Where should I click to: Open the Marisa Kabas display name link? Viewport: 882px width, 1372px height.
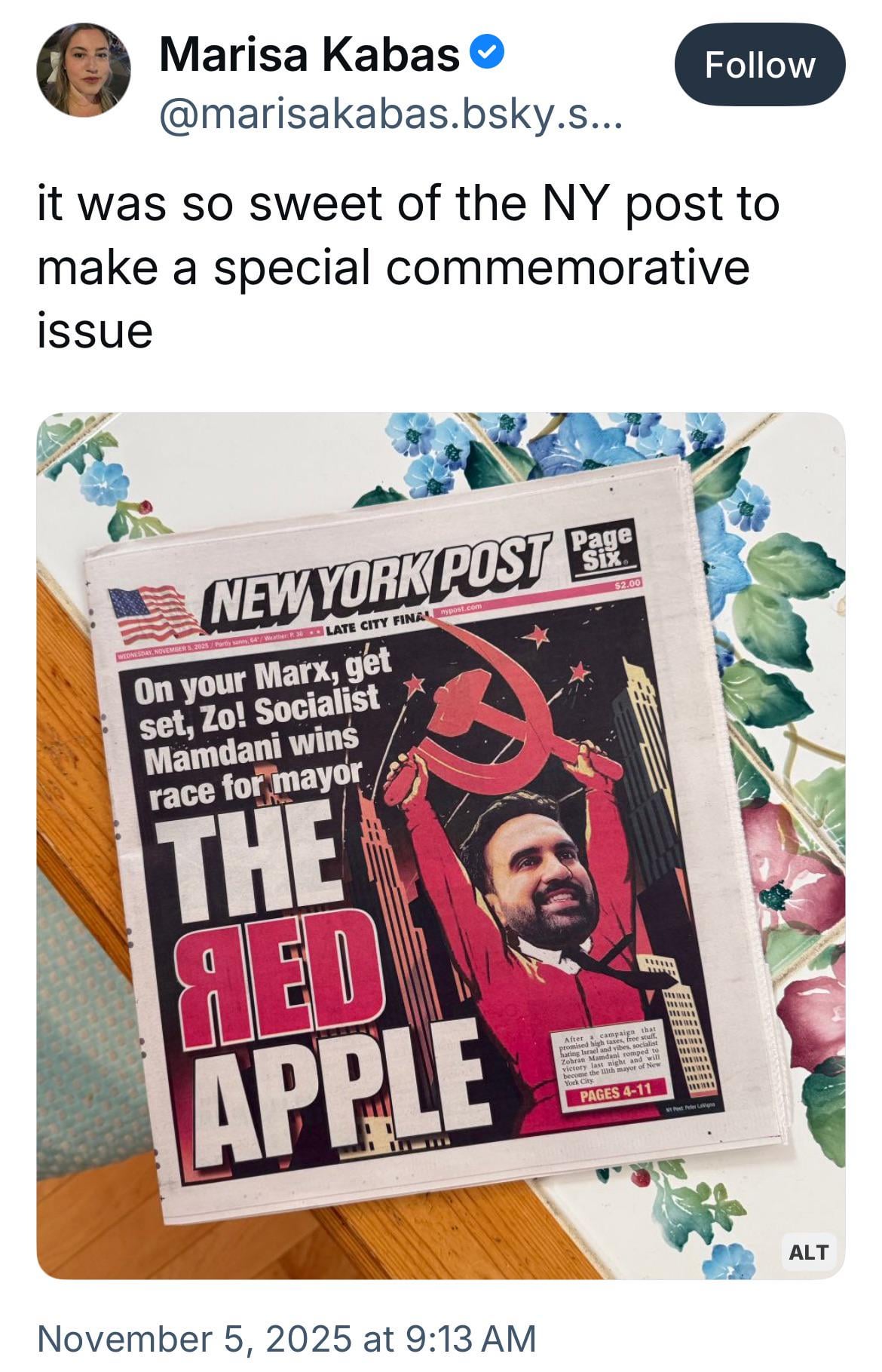coord(309,55)
